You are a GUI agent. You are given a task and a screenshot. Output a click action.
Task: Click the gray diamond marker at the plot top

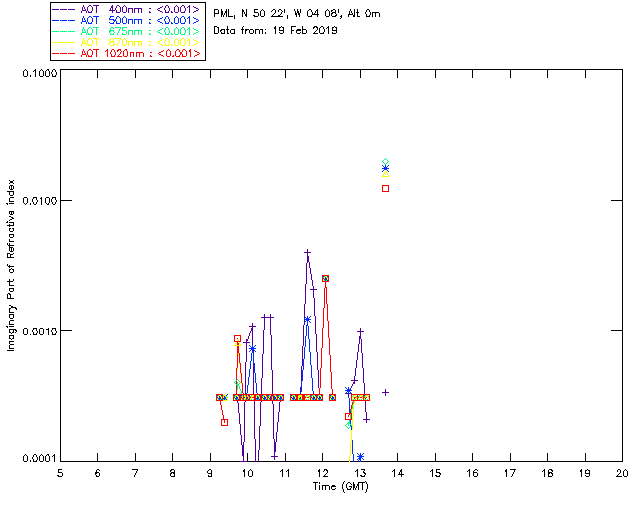pyautogui.click(x=386, y=162)
